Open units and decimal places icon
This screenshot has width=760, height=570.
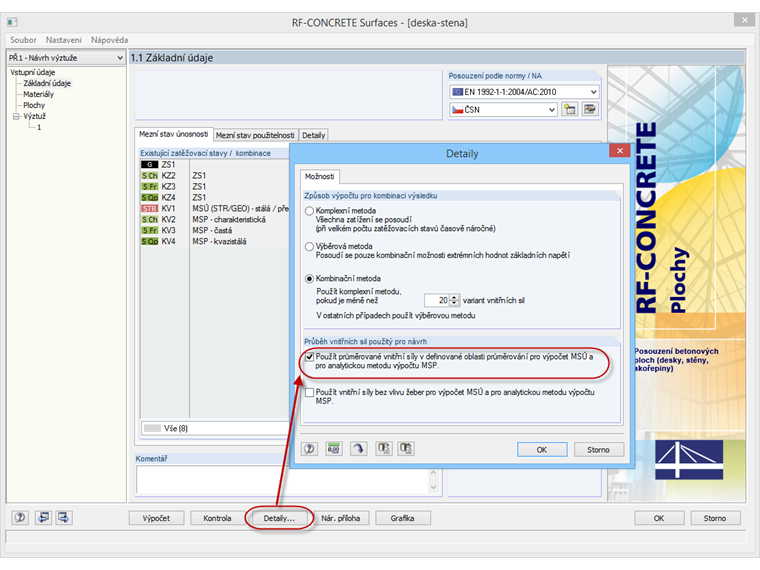tap(333, 449)
